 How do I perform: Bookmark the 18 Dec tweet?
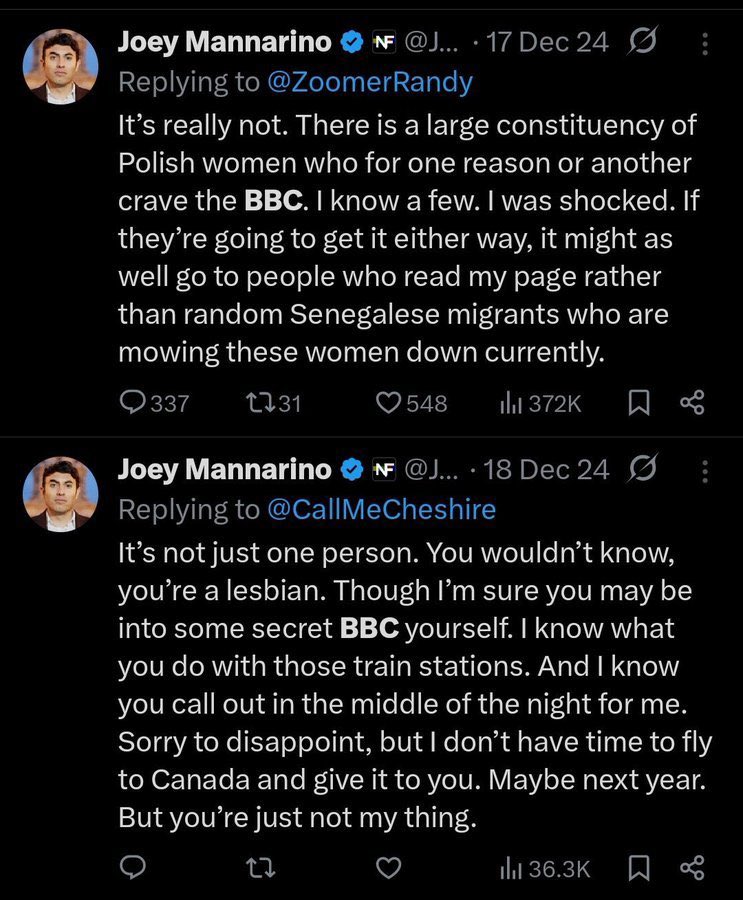pyautogui.click(x=638, y=868)
